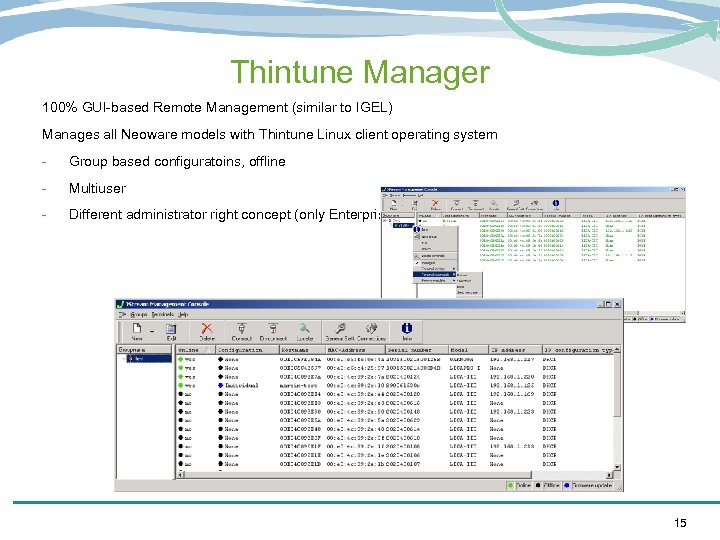Image resolution: width=720 pixels, height=540 pixels.
Task: Sort by the Configuration column header
Action: [247, 350]
